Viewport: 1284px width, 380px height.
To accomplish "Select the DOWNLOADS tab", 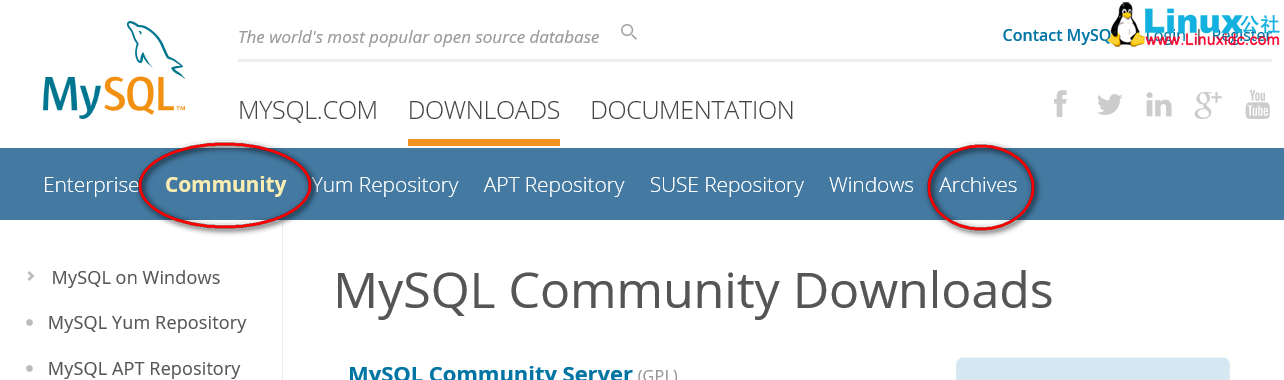I will click(x=484, y=110).
